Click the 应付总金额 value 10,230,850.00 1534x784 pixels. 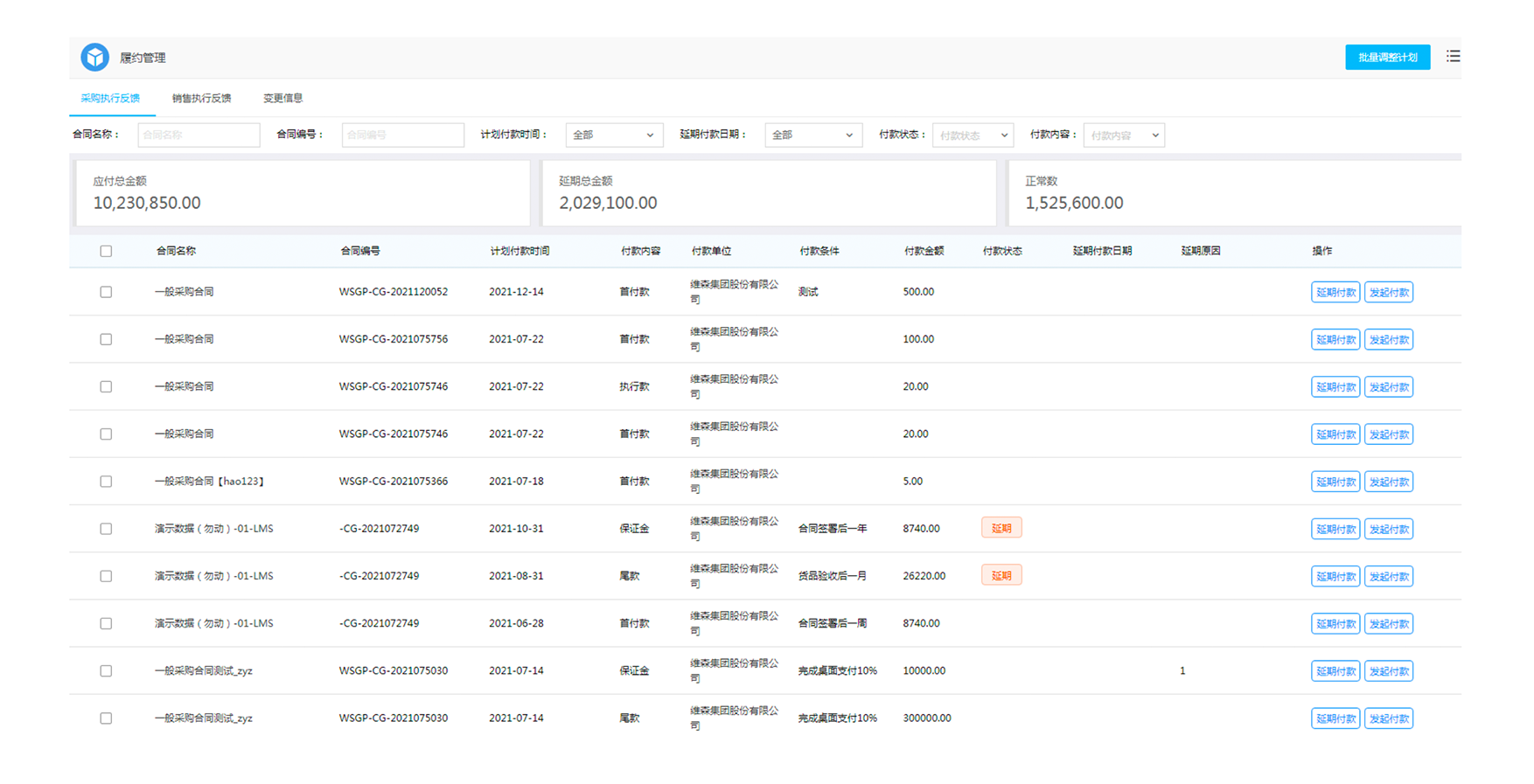(147, 203)
